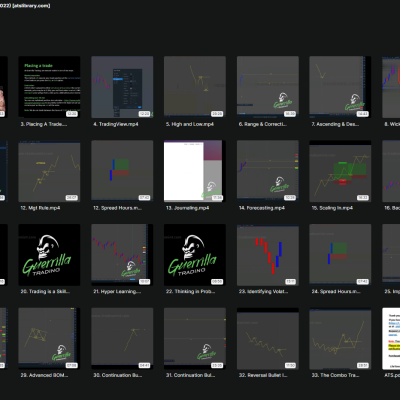
Task: Open the 14. Forecasting.mp4 thumbnail
Action: pos(268,171)
